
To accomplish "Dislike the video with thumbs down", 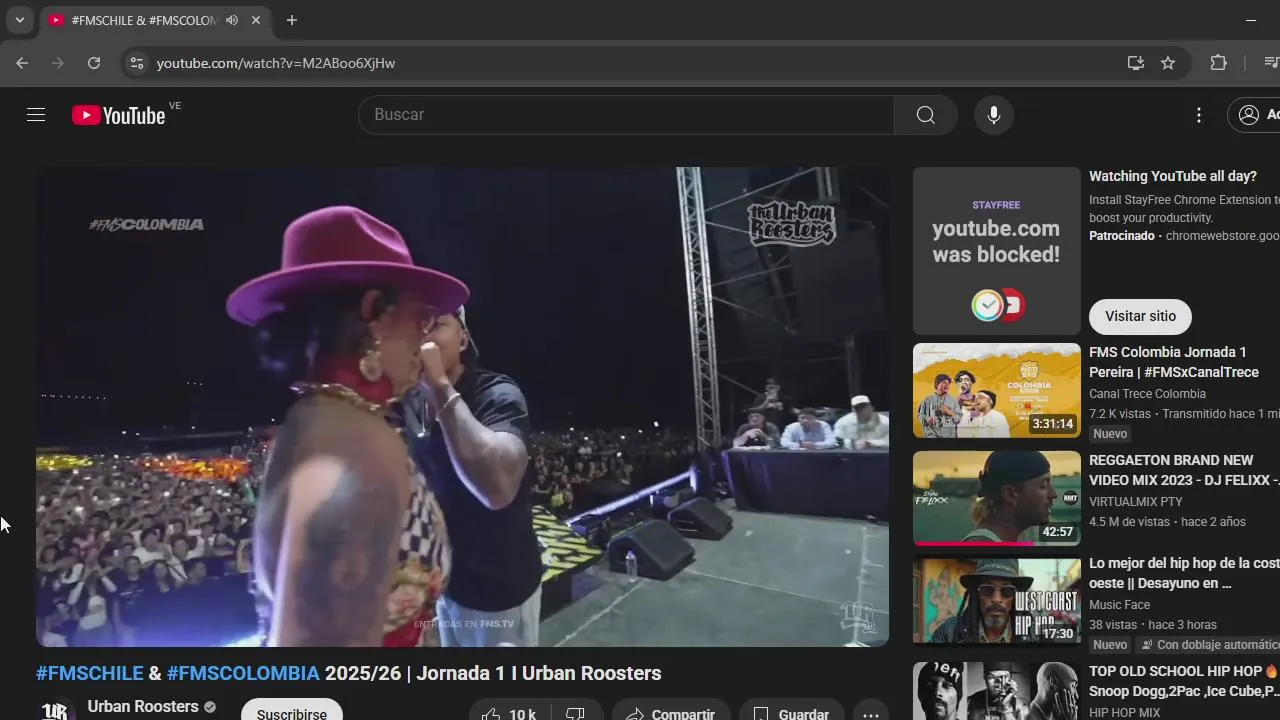I will (575, 709).
